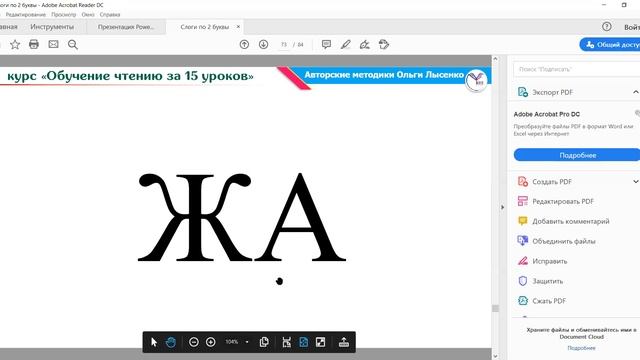This screenshot has height=360, width=640.
Task: Click the tools search field
Action: (x=576, y=69)
